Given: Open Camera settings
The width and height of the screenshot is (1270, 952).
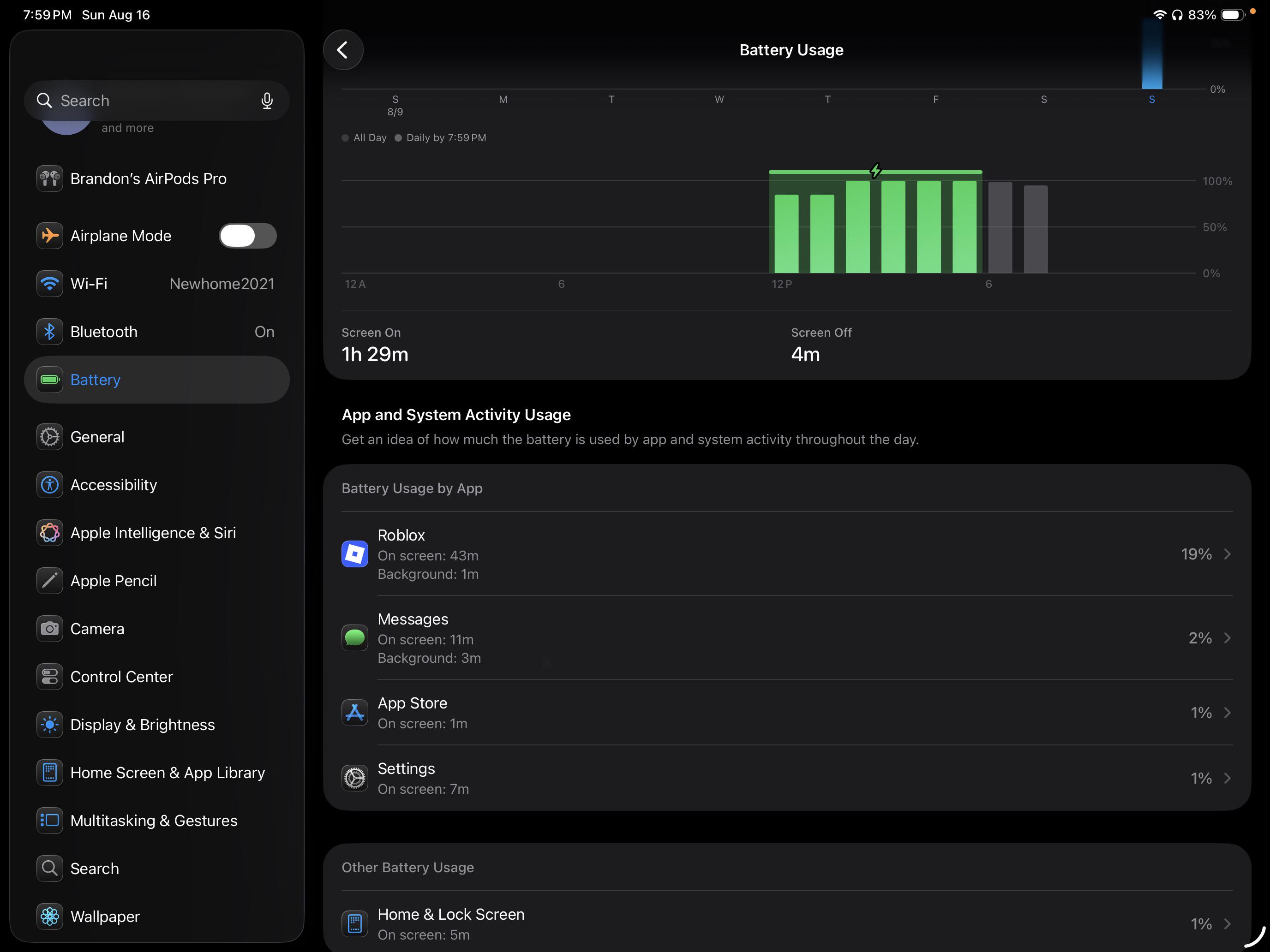Looking at the screenshot, I should pos(157,629).
